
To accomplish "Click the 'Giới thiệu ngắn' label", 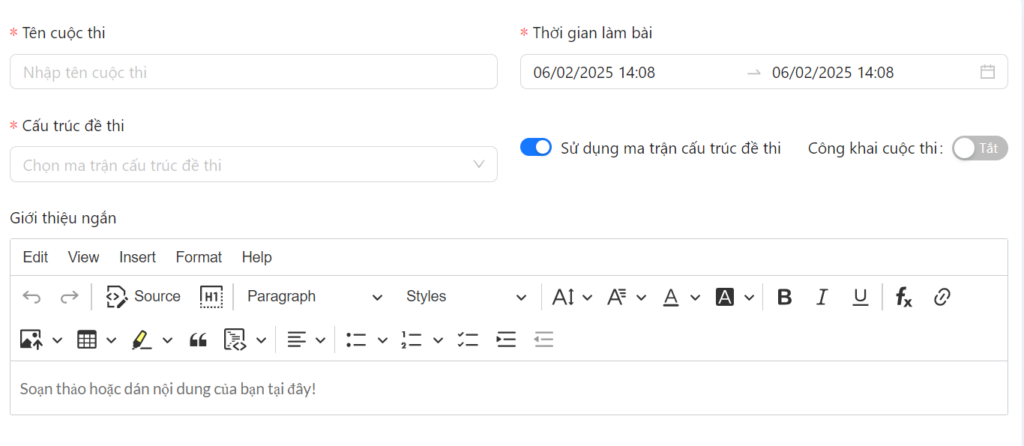I will [x=63, y=219].
